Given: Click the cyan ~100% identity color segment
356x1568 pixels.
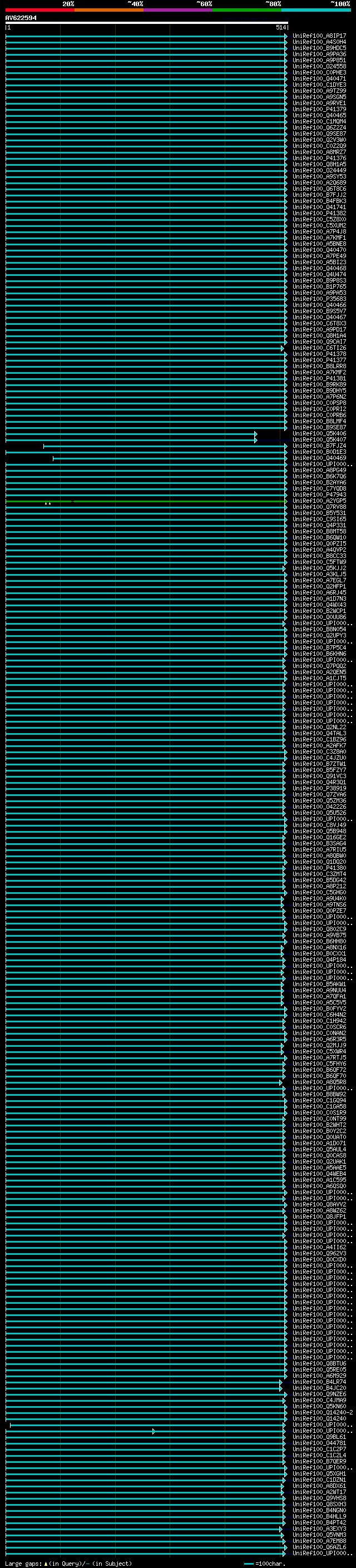Looking at the screenshot, I should pos(317,10).
